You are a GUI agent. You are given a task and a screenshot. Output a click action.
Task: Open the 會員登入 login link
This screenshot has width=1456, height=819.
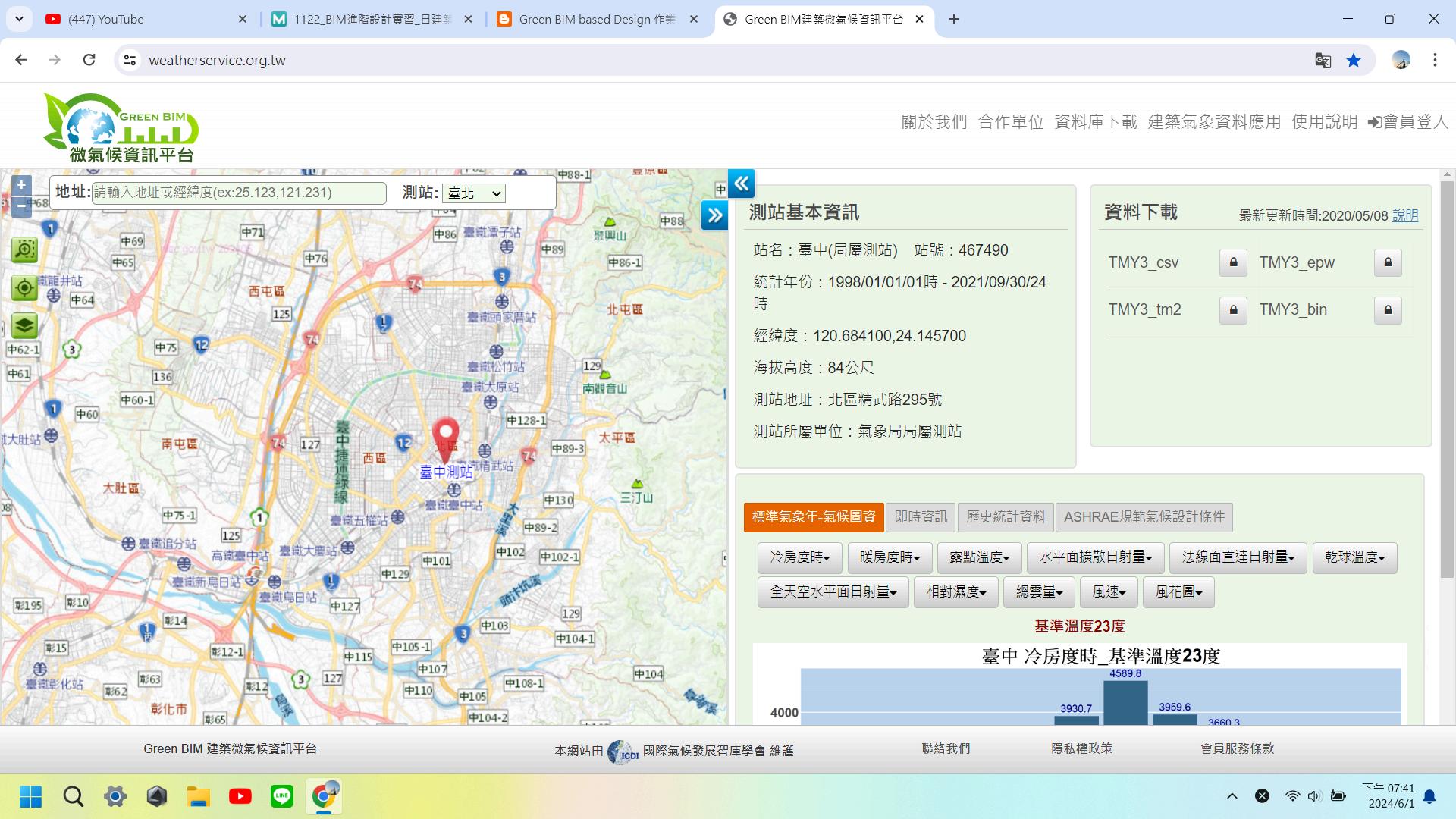click(x=1408, y=121)
